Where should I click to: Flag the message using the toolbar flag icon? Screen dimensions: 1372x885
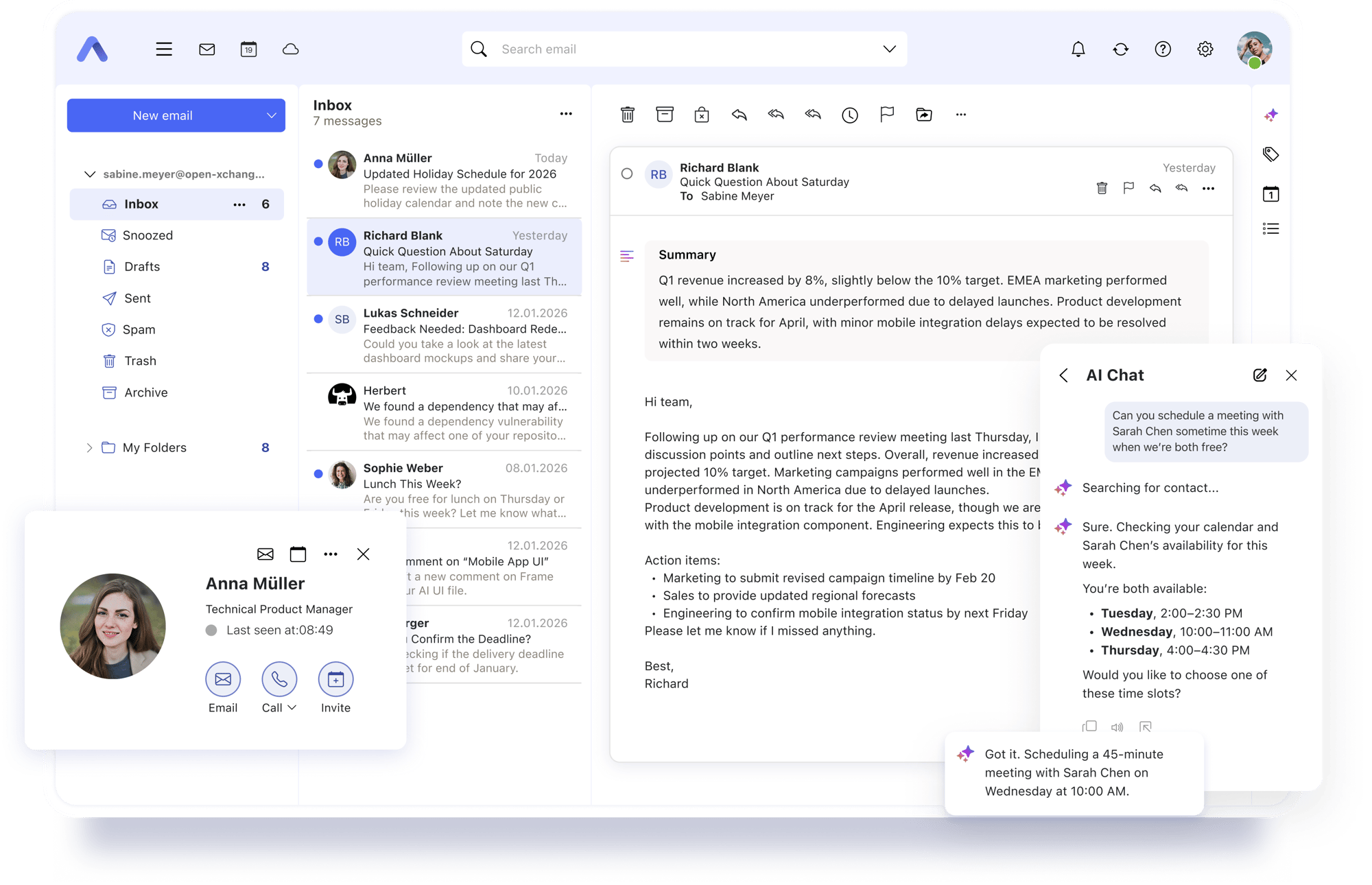[886, 114]
